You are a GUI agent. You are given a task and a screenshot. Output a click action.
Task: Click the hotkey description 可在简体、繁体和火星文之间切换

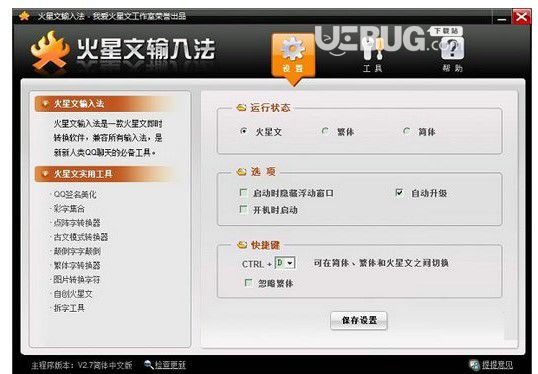point(381,263)
